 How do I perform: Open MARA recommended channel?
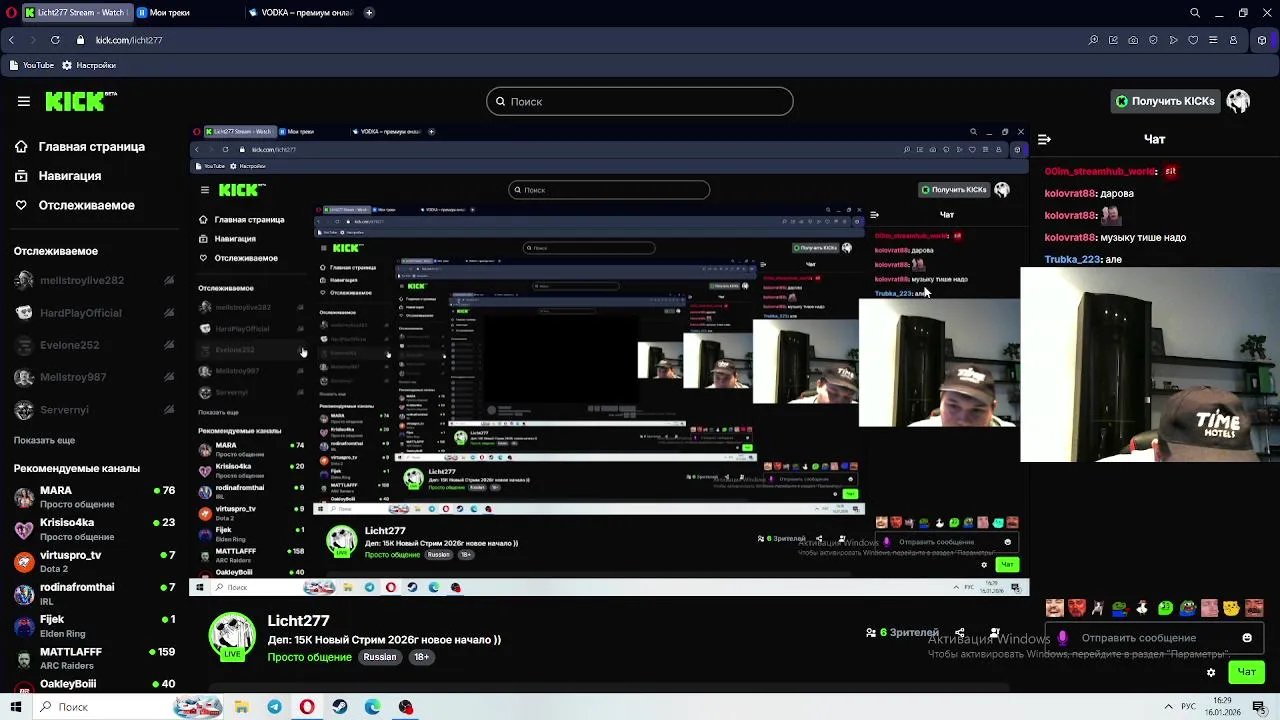[x=95, y=497]
